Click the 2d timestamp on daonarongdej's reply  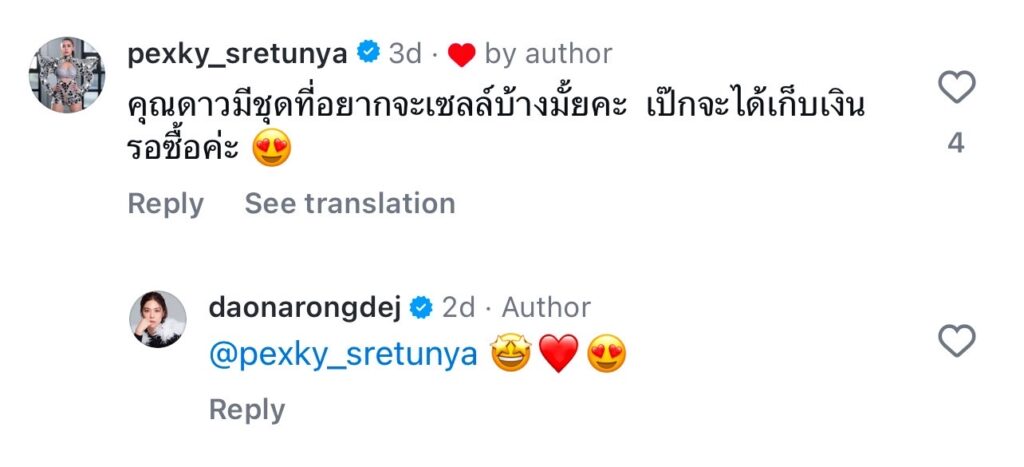[458, 308]
